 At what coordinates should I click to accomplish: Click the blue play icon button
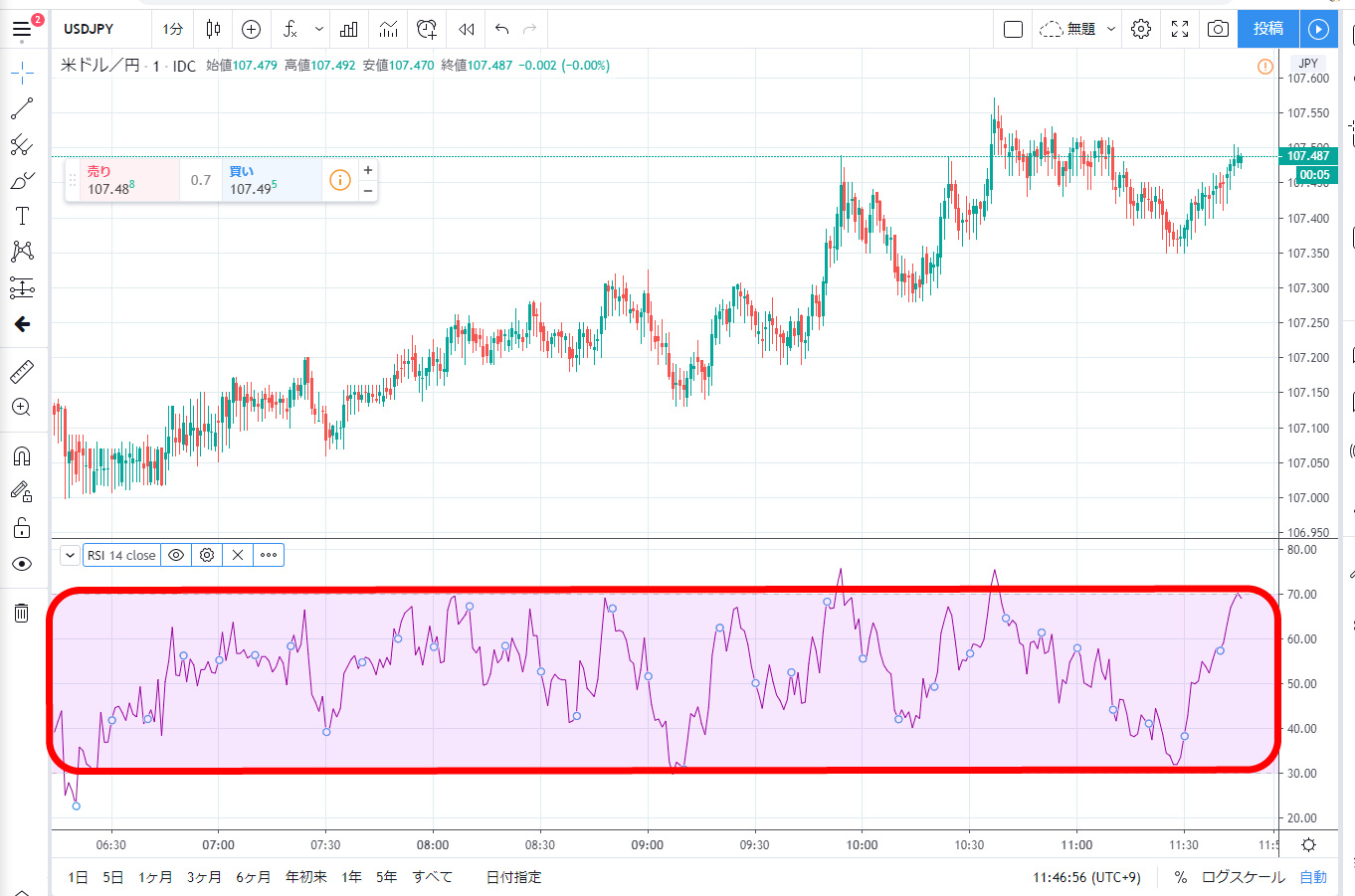point(1318,29)
